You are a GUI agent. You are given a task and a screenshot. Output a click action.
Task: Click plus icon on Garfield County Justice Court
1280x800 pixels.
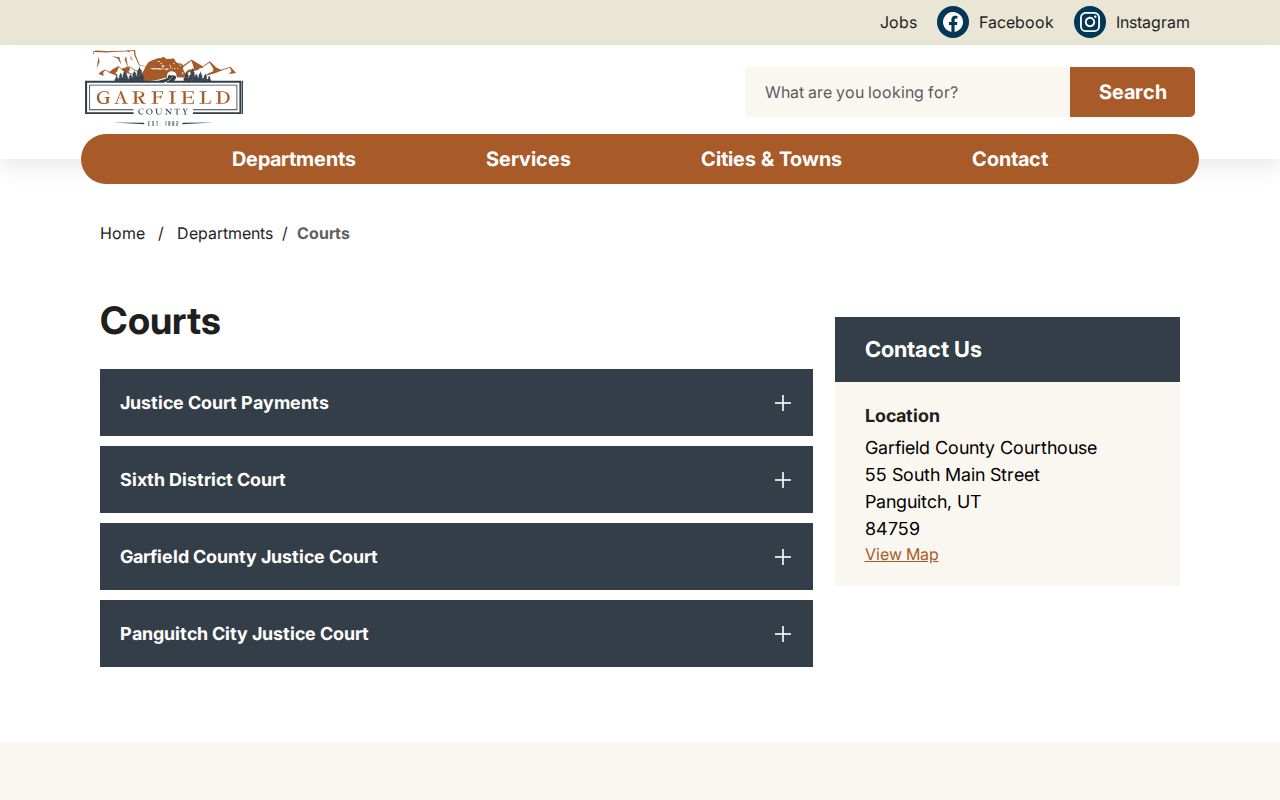coord(783,557)
